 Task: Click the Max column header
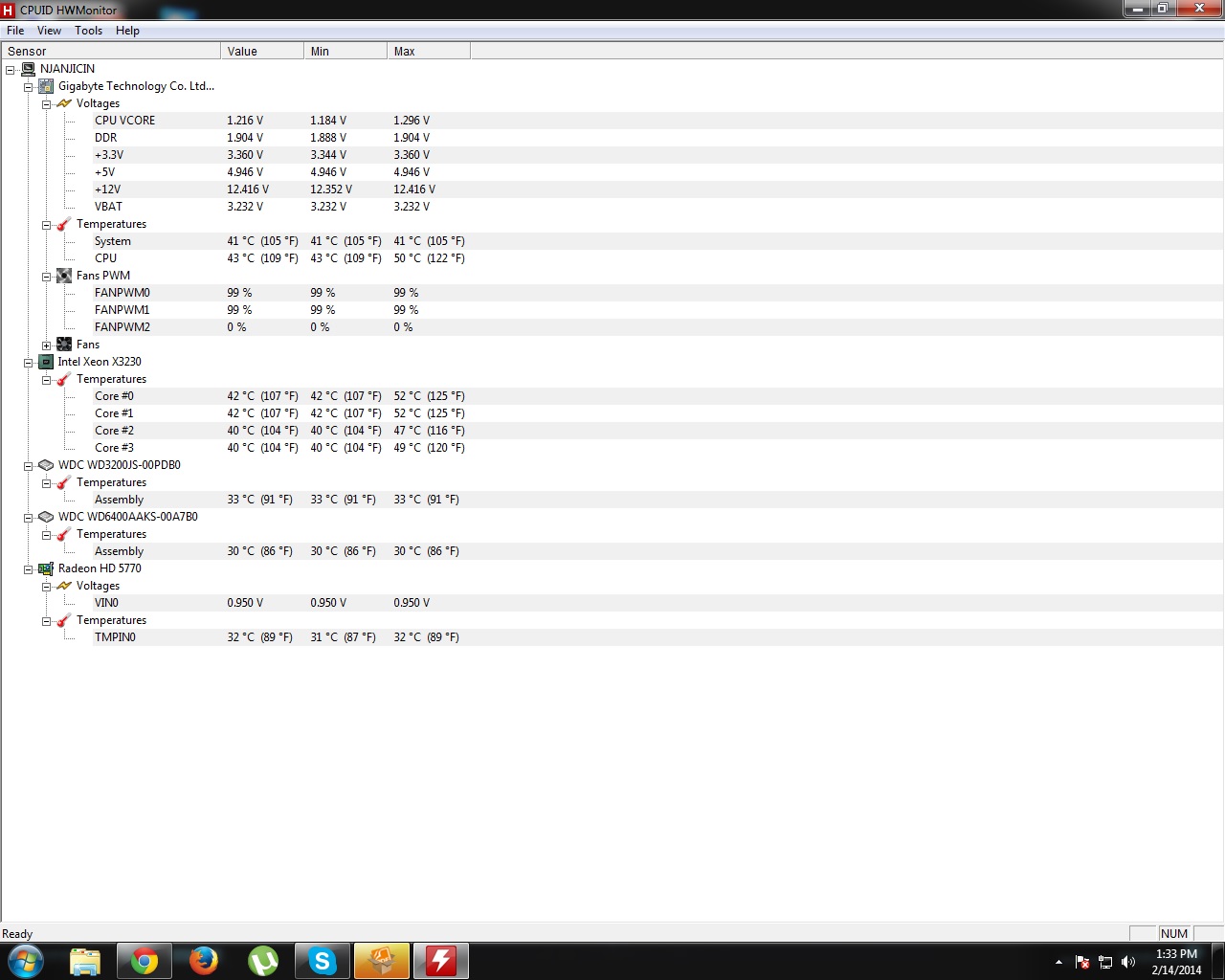click(x=429, y=51)
